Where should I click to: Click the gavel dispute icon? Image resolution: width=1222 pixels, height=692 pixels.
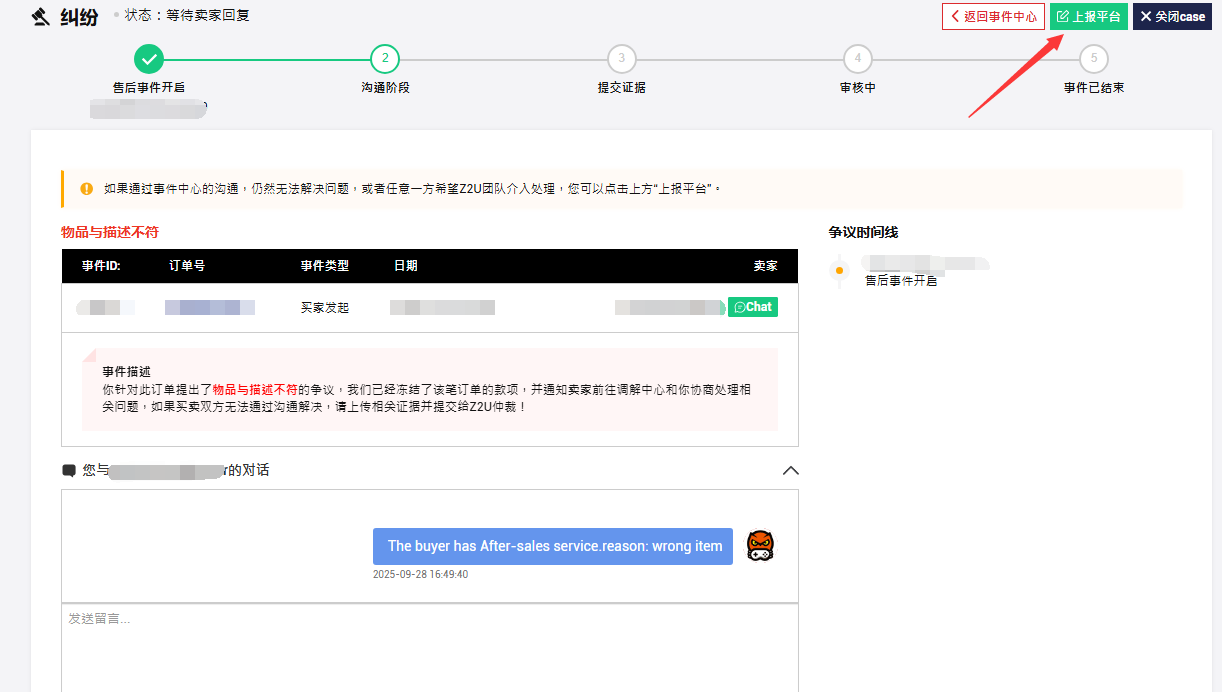[41, 17]
